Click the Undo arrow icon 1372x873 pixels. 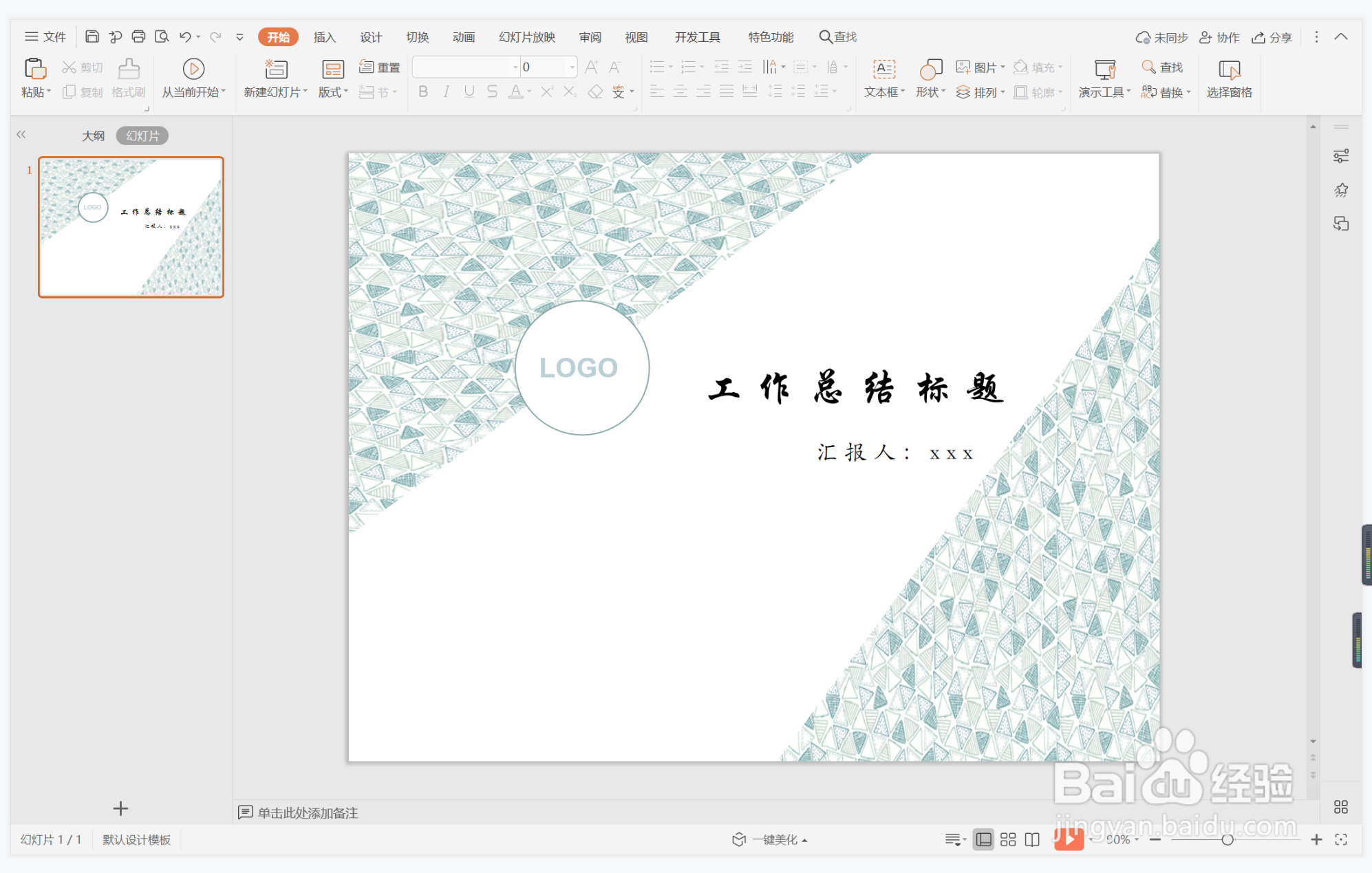pos(184,36)
